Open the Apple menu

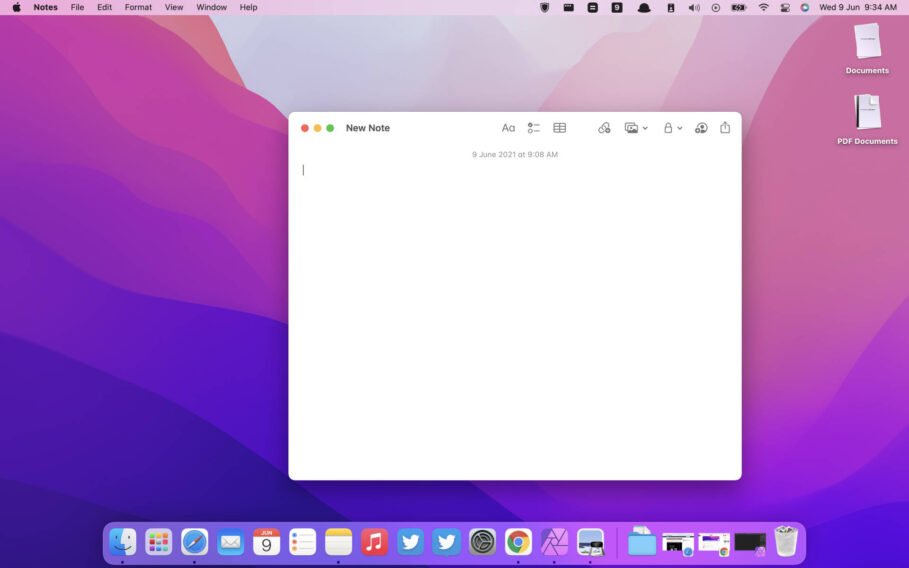pyautogui.click(x=16, y=8)
